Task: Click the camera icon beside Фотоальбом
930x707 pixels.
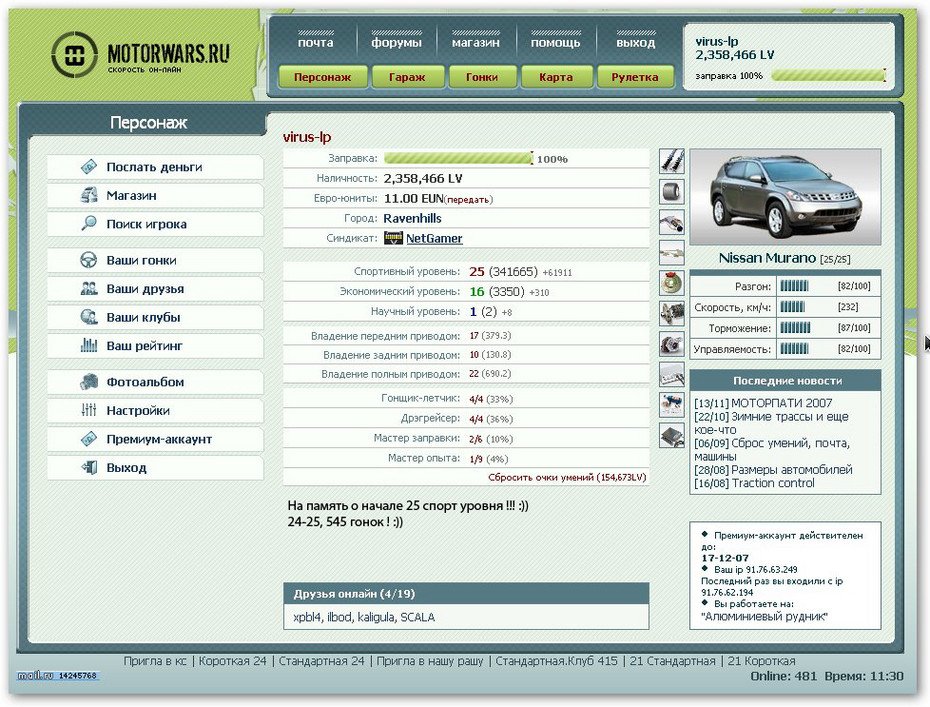Action: (89, 381)
